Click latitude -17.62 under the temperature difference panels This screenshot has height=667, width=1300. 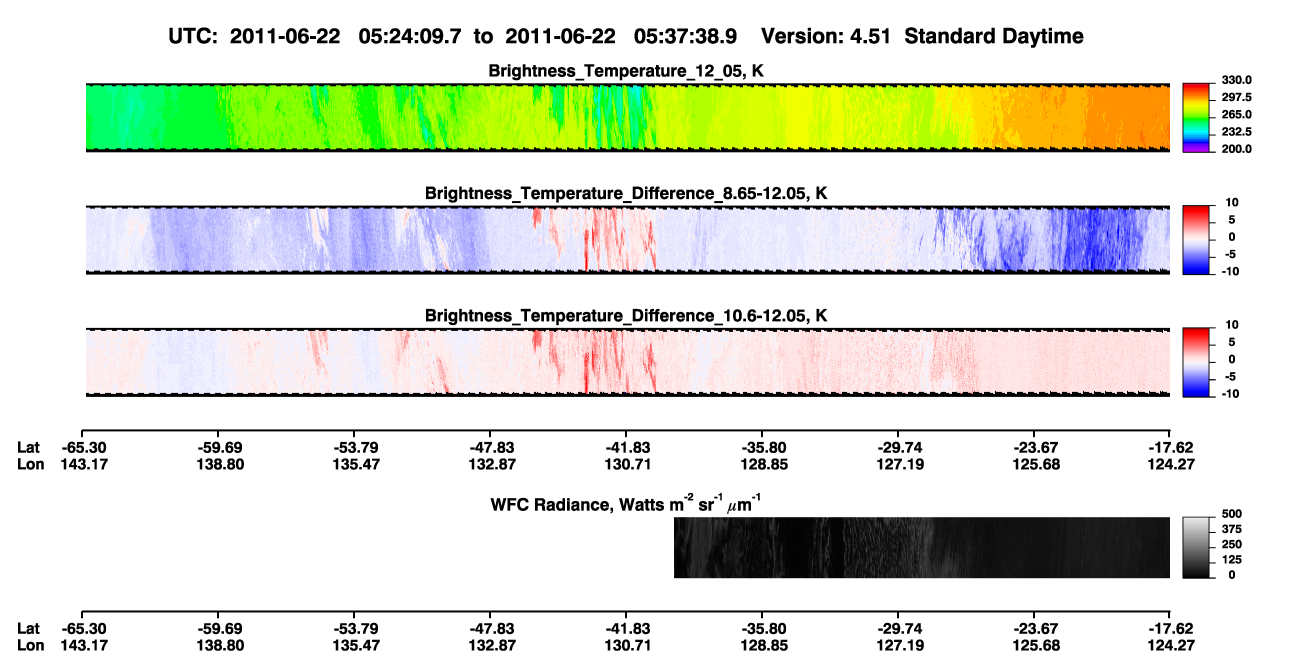(1171, 448)
